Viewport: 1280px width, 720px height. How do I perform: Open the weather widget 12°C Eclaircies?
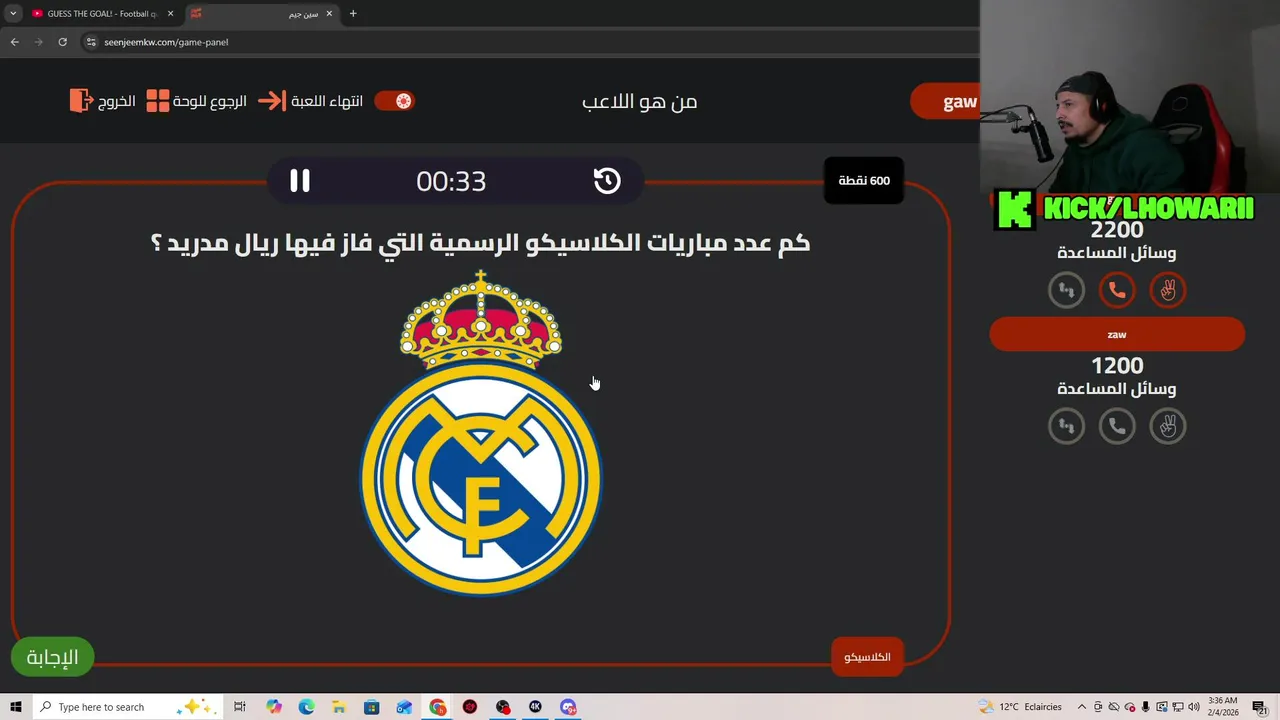(x=1020, y=707)
